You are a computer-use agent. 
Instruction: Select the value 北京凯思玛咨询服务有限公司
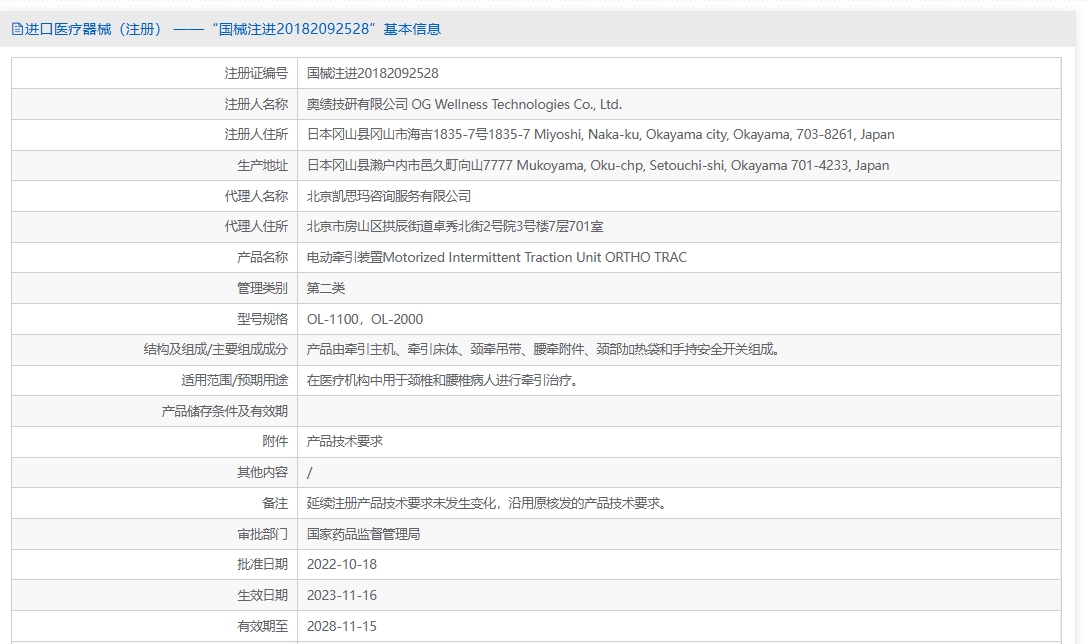click(389, 196)
